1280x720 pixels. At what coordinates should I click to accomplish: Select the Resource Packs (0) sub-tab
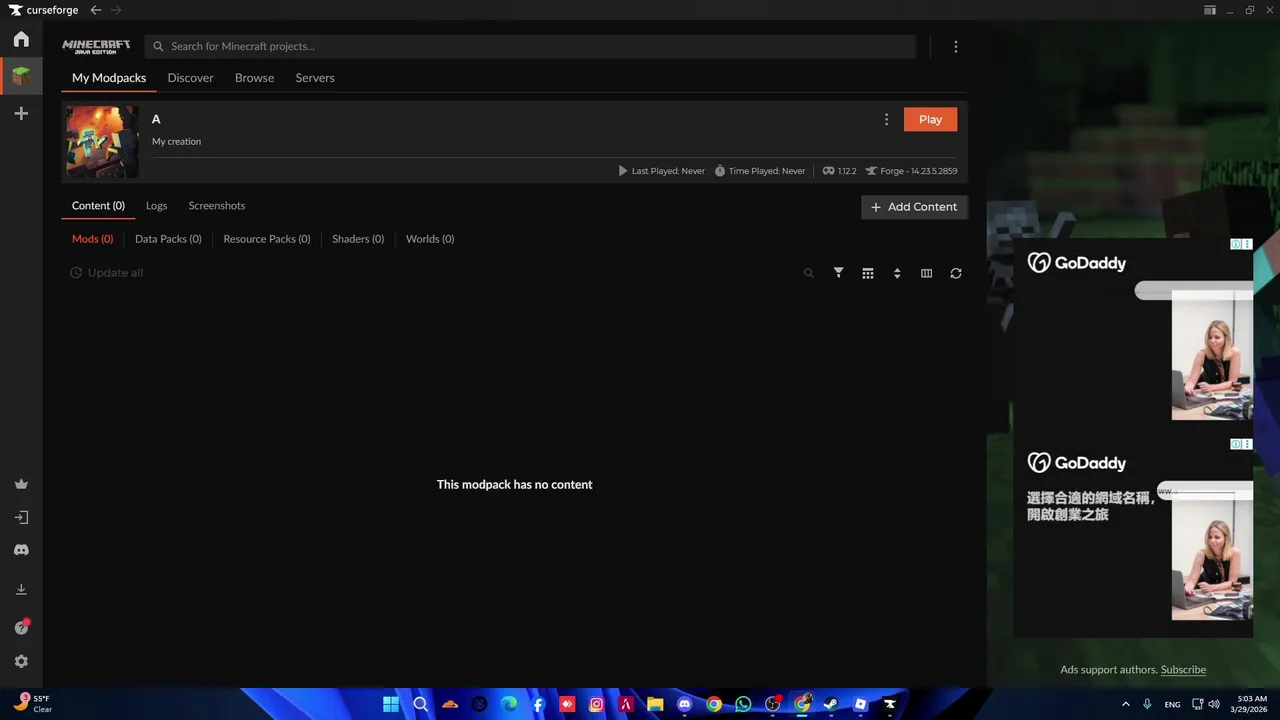pyautogui.click(x=267, y=239)
